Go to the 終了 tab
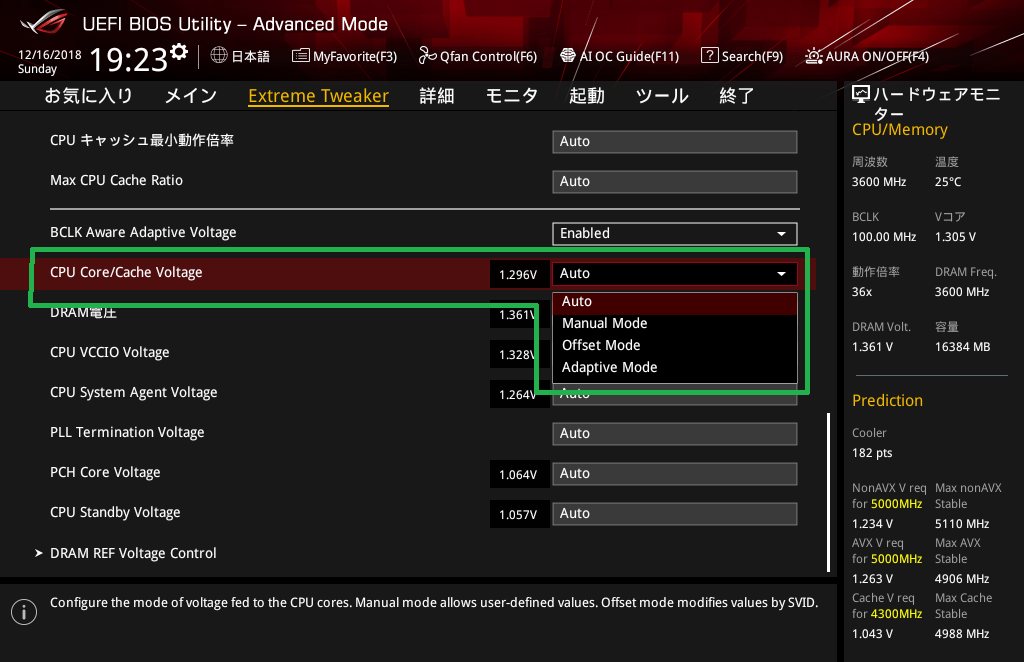 click(x=737, y=96)
